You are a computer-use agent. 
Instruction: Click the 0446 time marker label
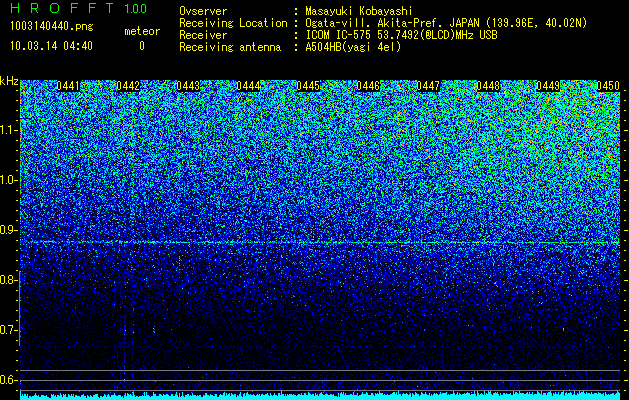(x=368, y=86)
